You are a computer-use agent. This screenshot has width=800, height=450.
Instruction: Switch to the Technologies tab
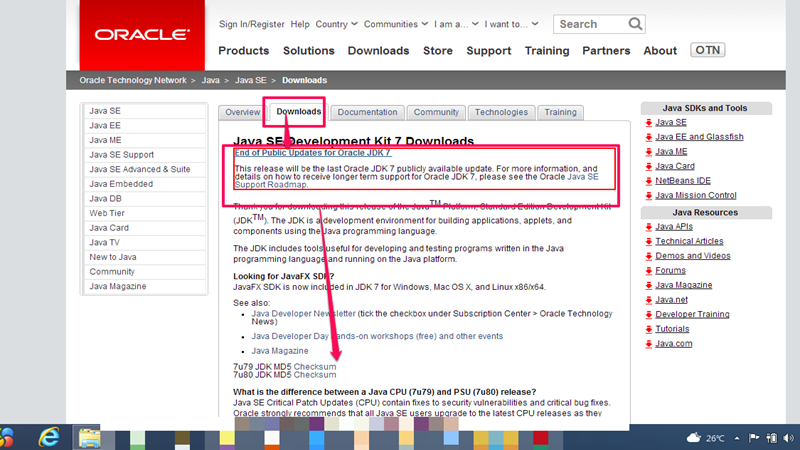[x=502, y=112]
